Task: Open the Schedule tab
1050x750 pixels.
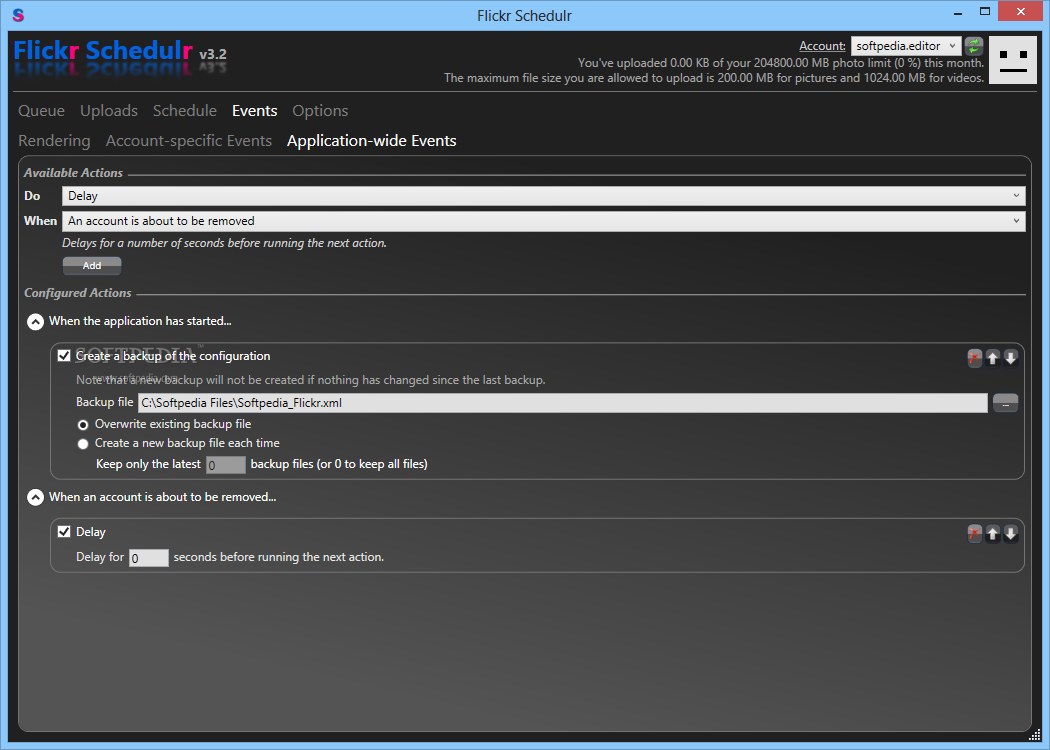Action: click(185, 110)
